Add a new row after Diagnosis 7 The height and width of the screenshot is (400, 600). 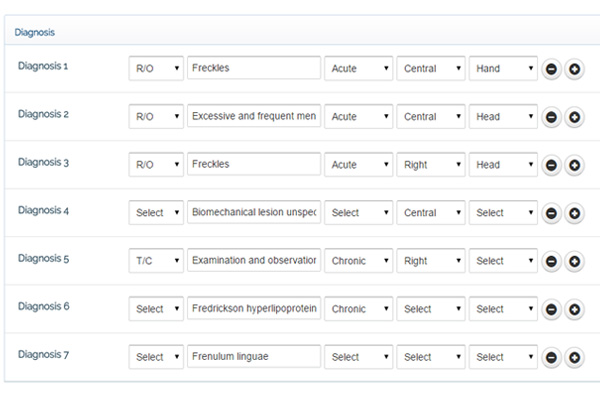pyautogui.click(x=574, y=357)
